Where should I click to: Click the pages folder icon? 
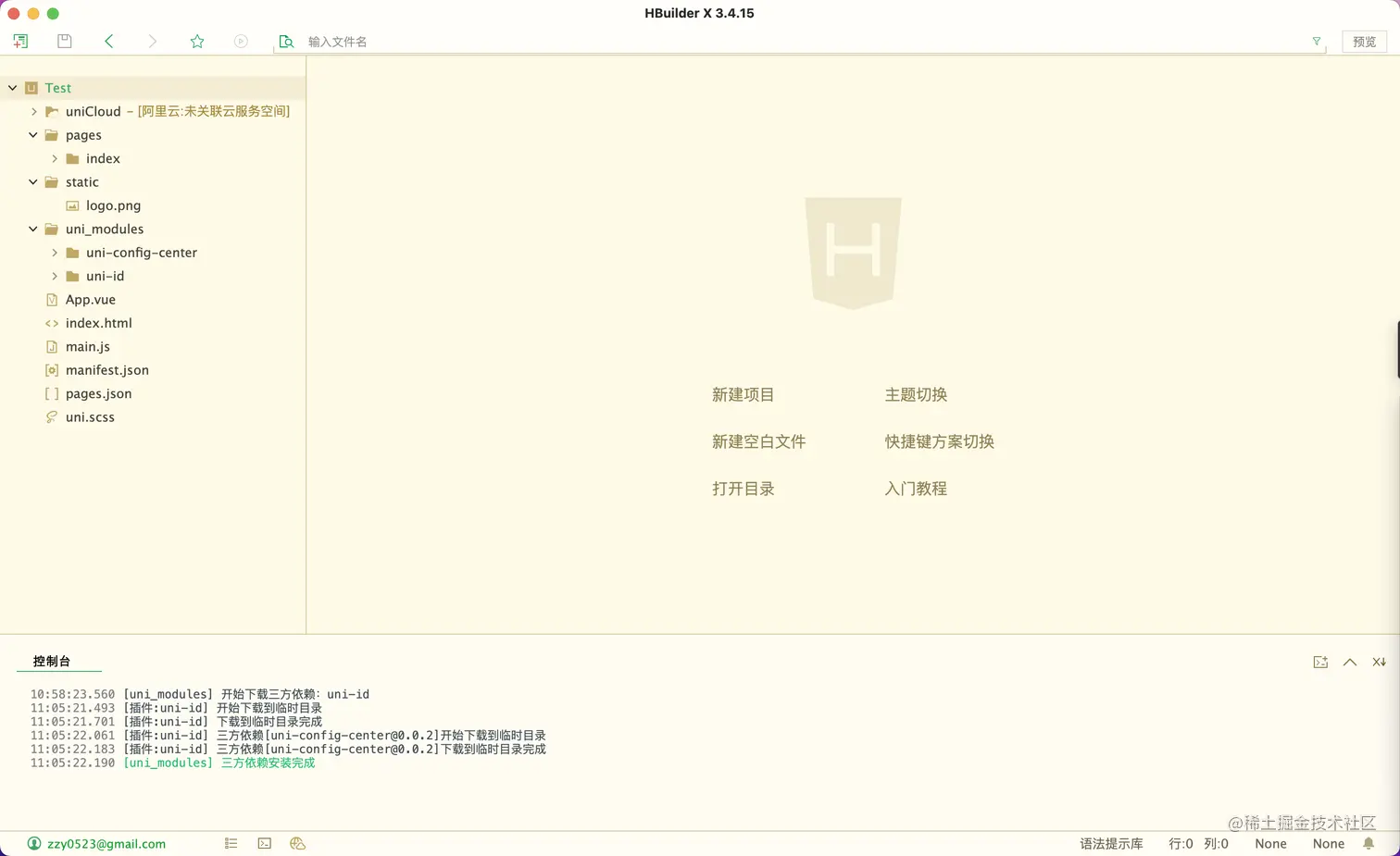(x=52, y=135)
